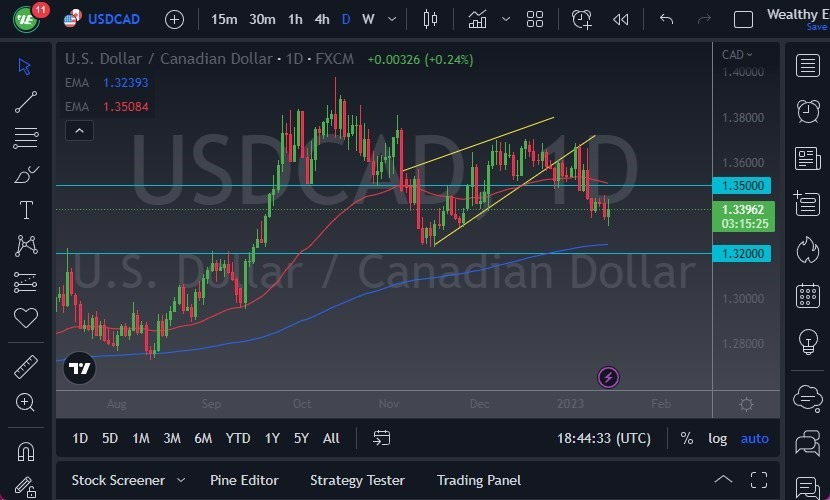Screen dimensions: 830x500
Task: Toggle the log scale
Action: (717, 438)
